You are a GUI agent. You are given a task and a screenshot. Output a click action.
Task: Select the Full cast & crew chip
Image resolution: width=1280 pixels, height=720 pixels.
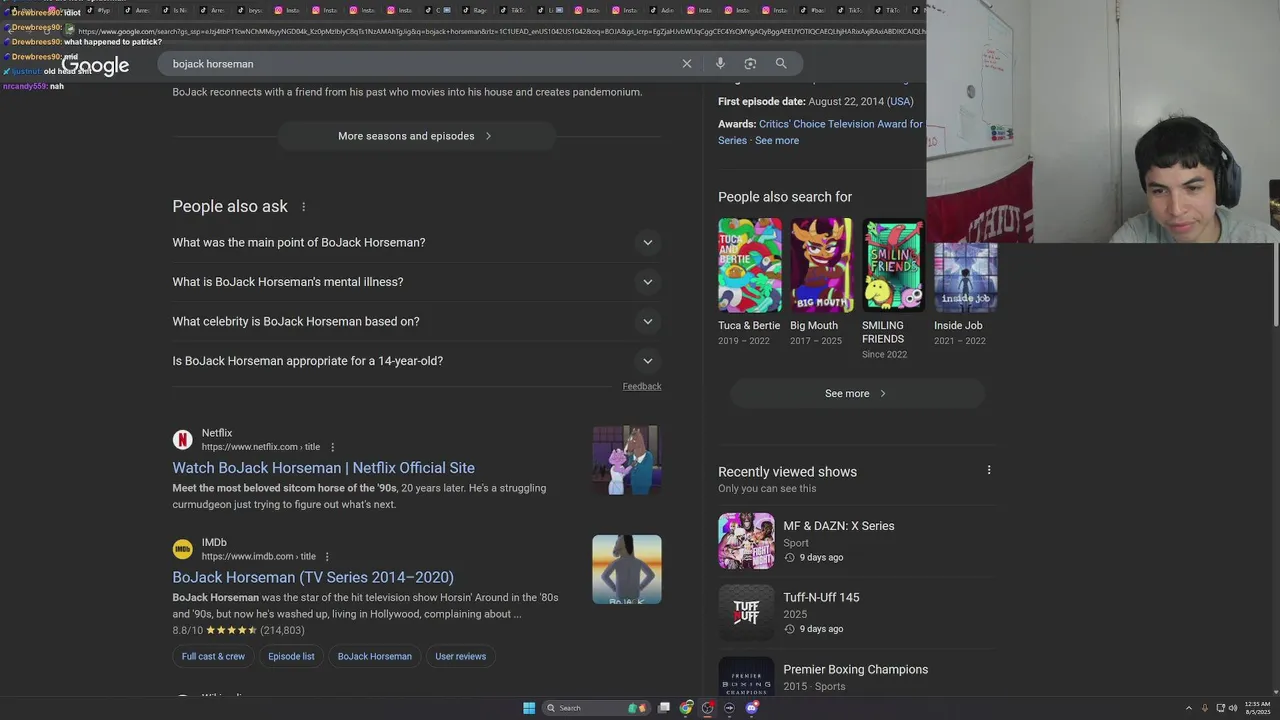(213, 657)
